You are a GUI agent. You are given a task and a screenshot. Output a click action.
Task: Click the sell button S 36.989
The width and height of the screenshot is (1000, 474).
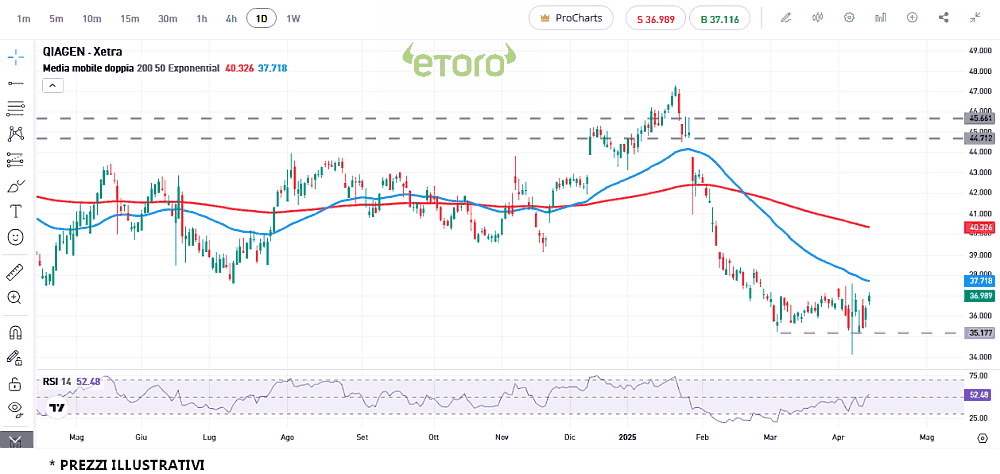pos(656,19)
